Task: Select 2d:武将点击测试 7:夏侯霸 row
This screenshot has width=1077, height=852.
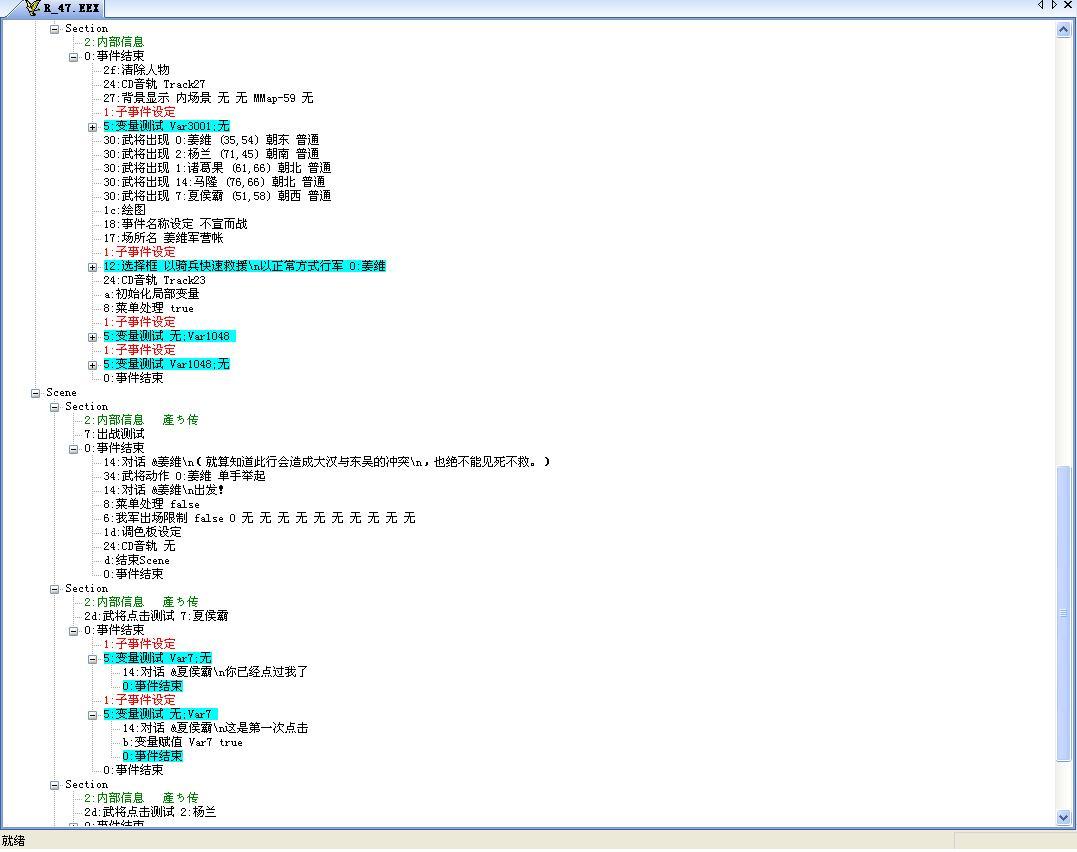Action: (x=156, y=616)
